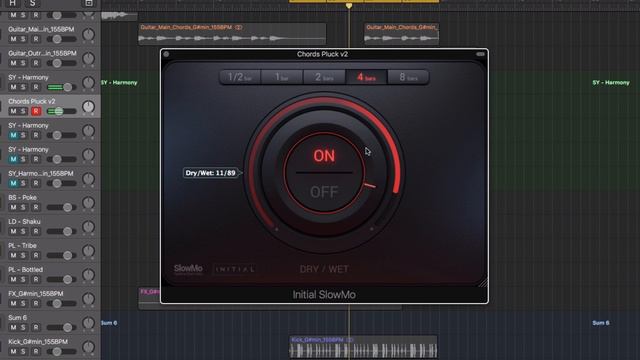Record-enable the Kick_G#min_155BPM track
The width and height of the screenshot is (640, 360).
(x=36, y=351)
